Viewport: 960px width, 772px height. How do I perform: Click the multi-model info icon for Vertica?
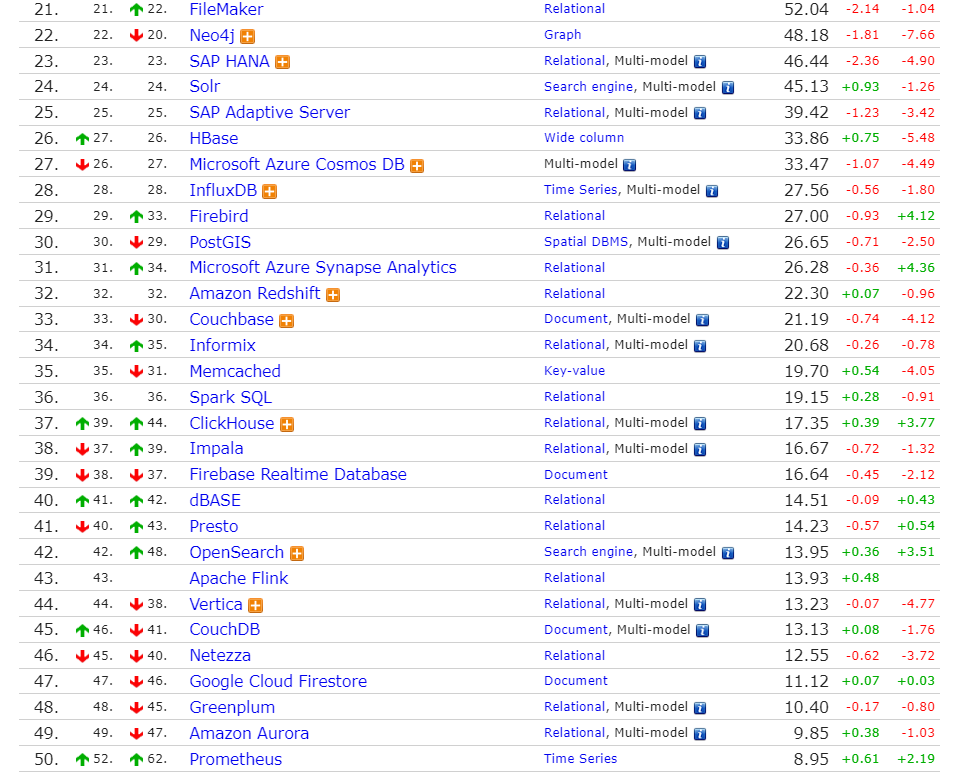pos(700,605)
